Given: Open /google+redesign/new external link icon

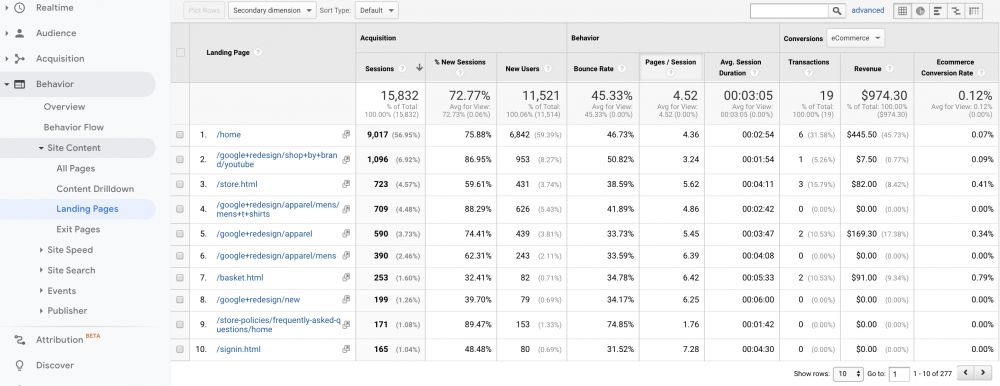Looking at the screenshot, I should (x=346, y=299).
